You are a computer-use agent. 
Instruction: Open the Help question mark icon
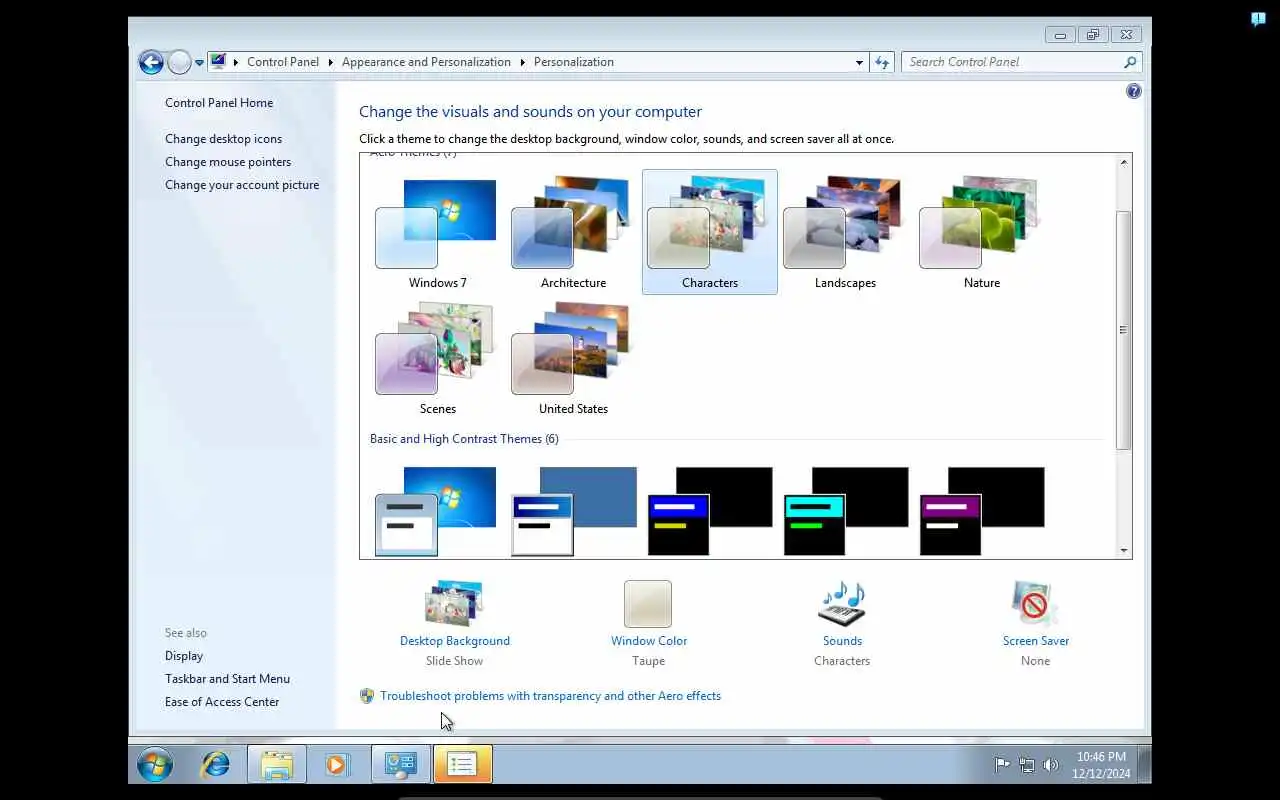click(x=1133, y=91)
